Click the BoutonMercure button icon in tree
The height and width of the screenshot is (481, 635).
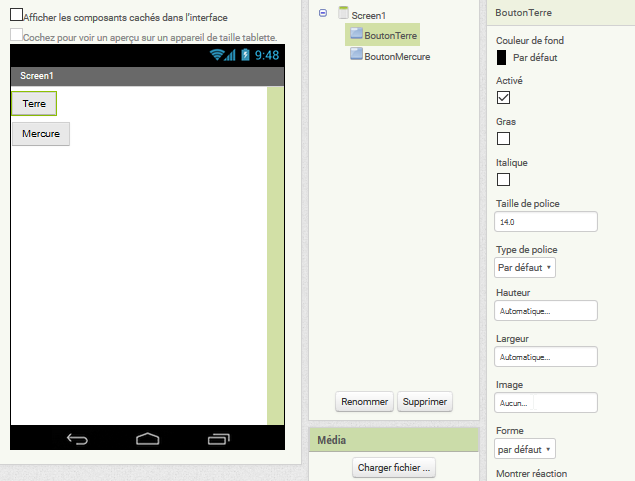356,56
